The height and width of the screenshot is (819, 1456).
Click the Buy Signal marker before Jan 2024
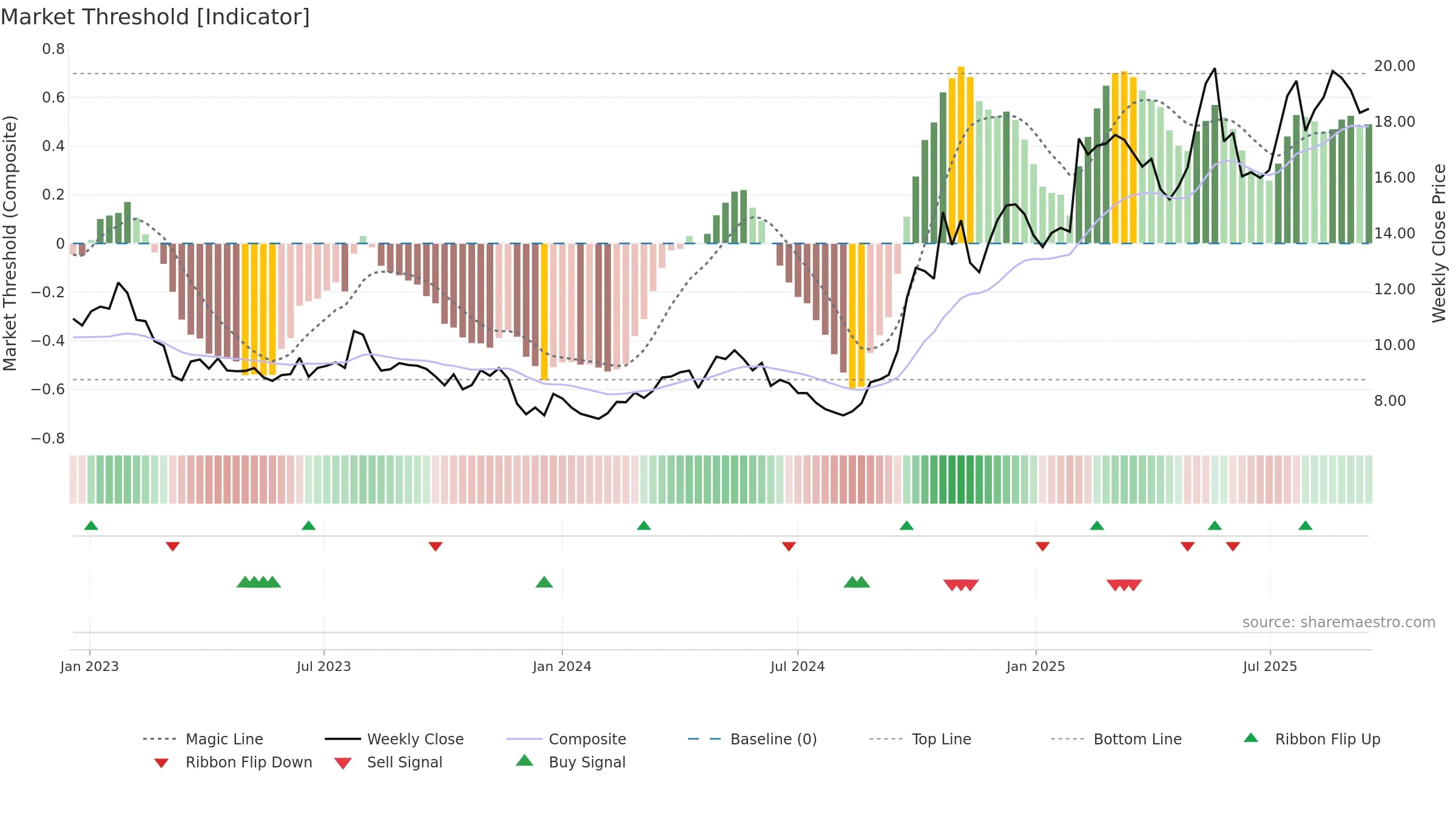[544, 582]
